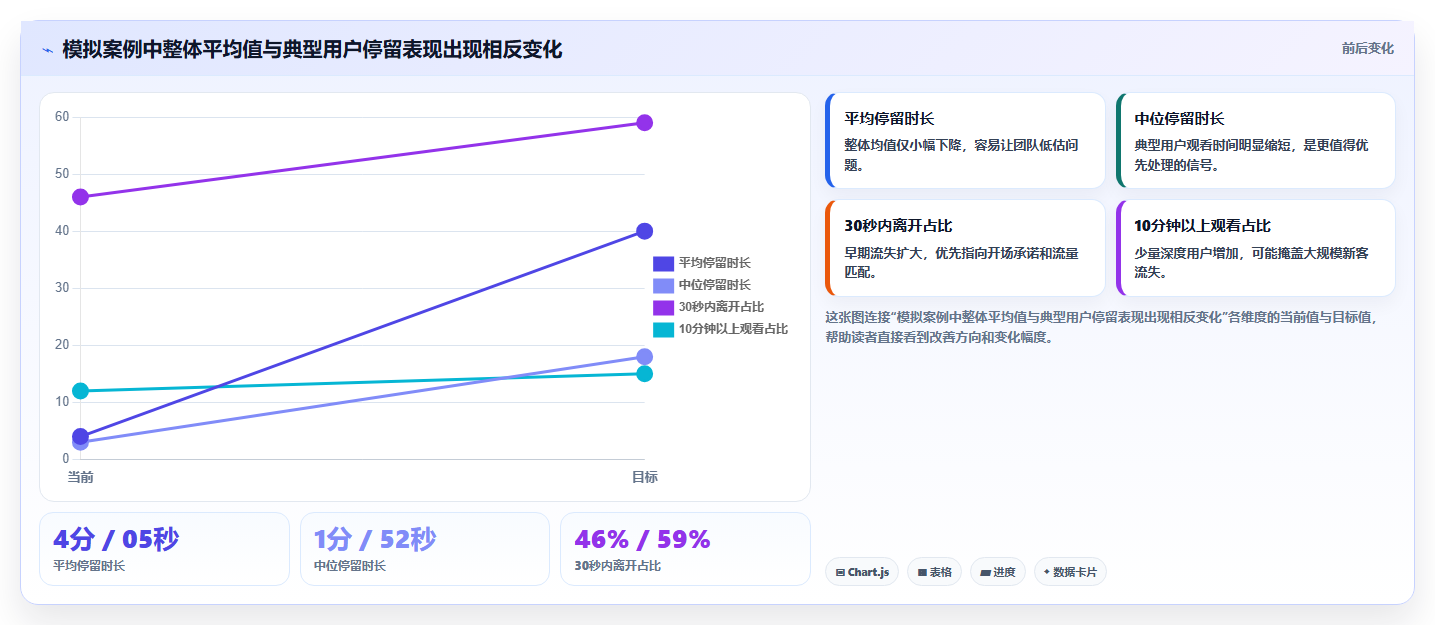The width and height of the screenshot is (1435, 625).
Task: Click the icon in the 进度 tag
Action: [985, 573]
